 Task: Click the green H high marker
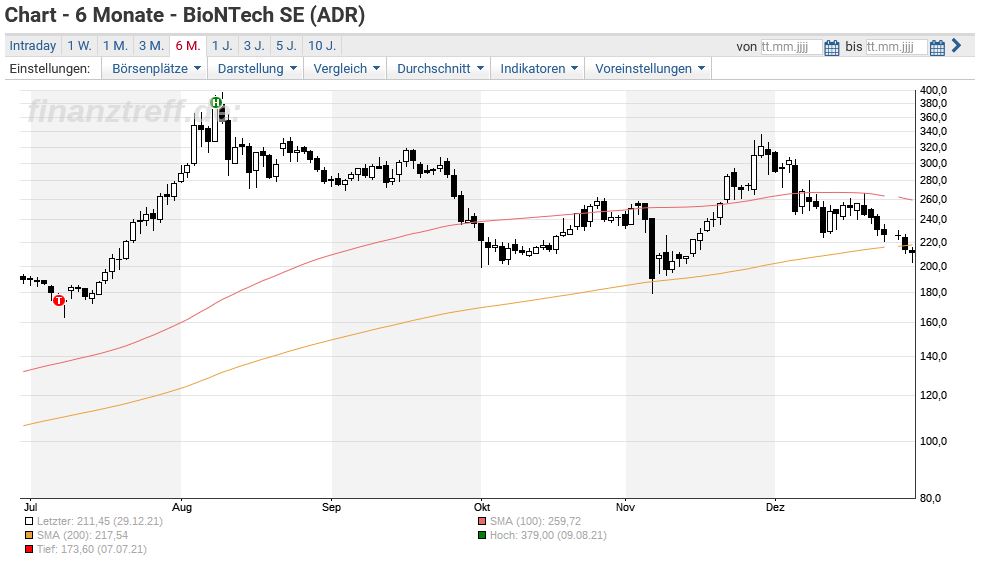[x=216, y=102]
